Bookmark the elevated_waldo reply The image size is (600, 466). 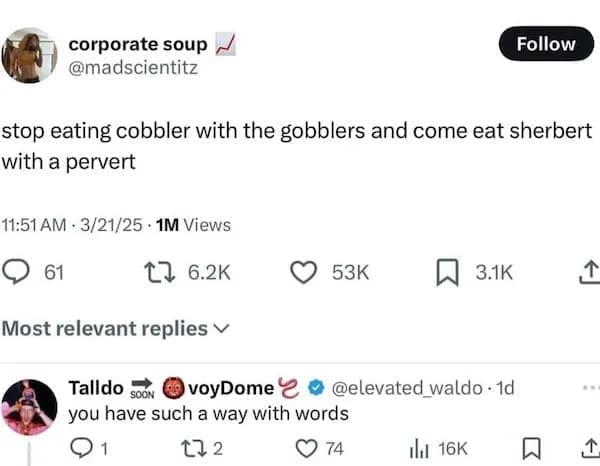(x=534, y=448)
